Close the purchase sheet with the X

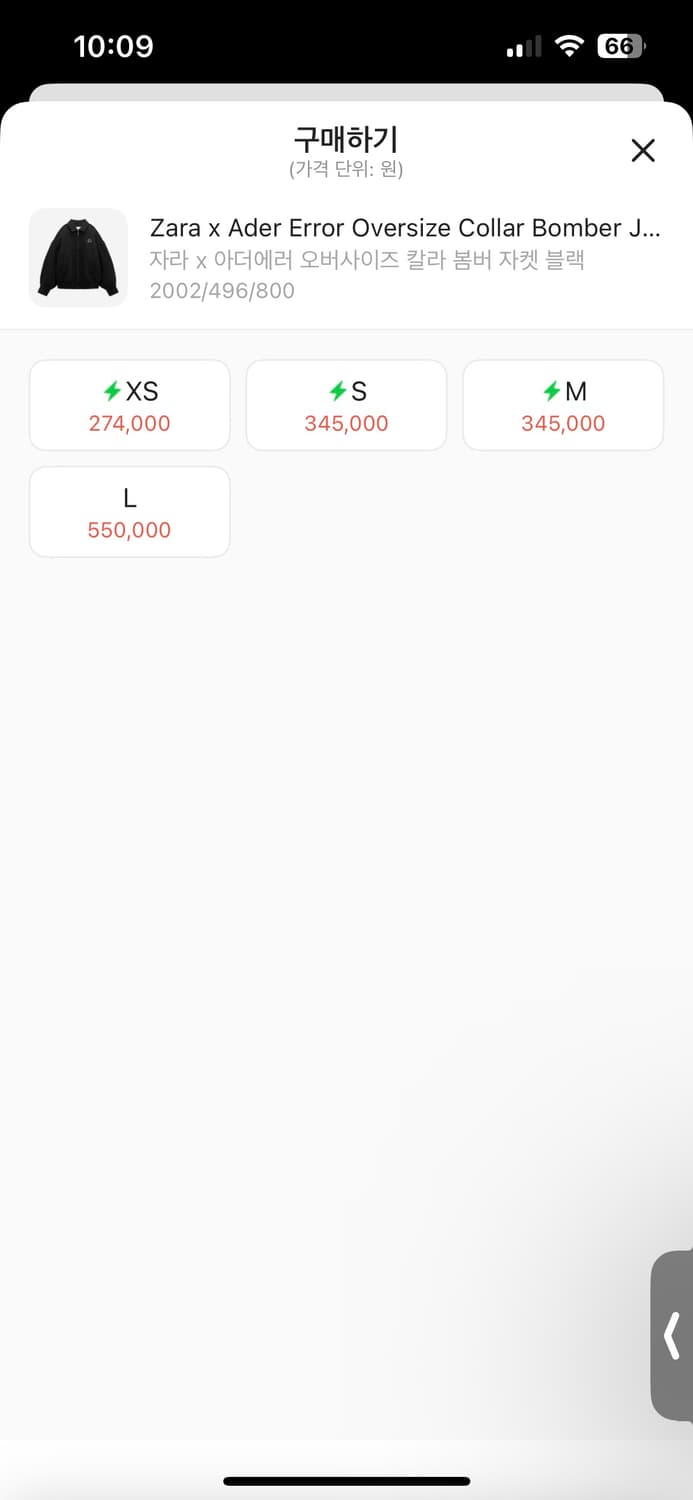click(x=643, y=151)
